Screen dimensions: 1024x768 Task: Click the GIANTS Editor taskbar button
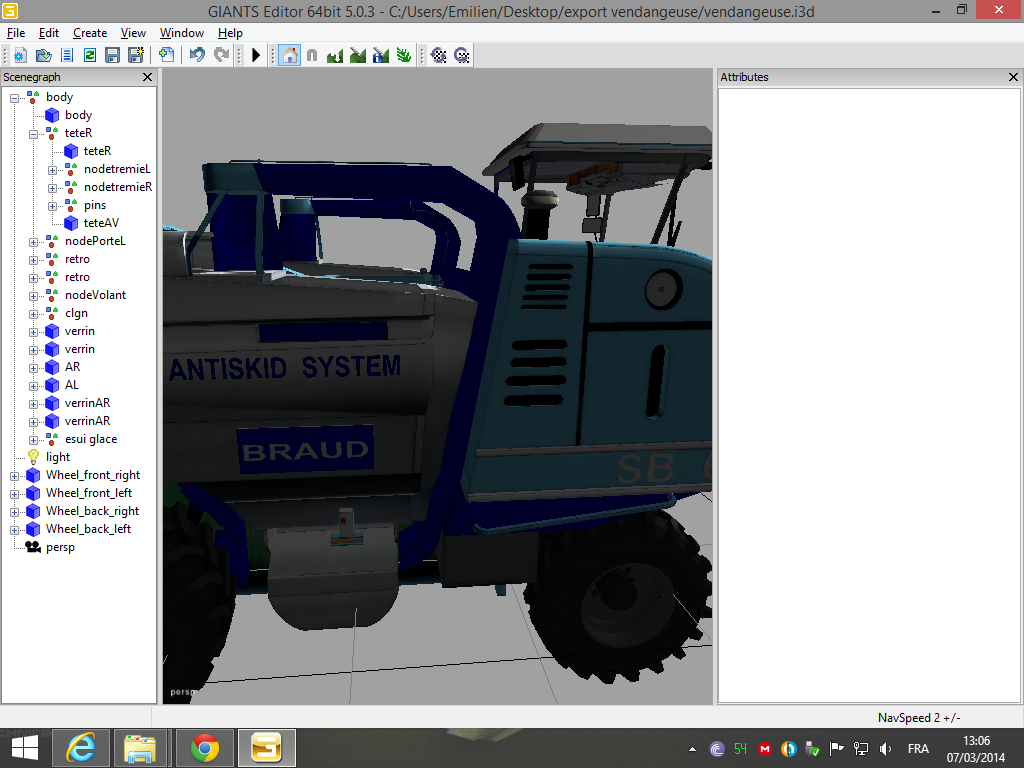point(266,748)
